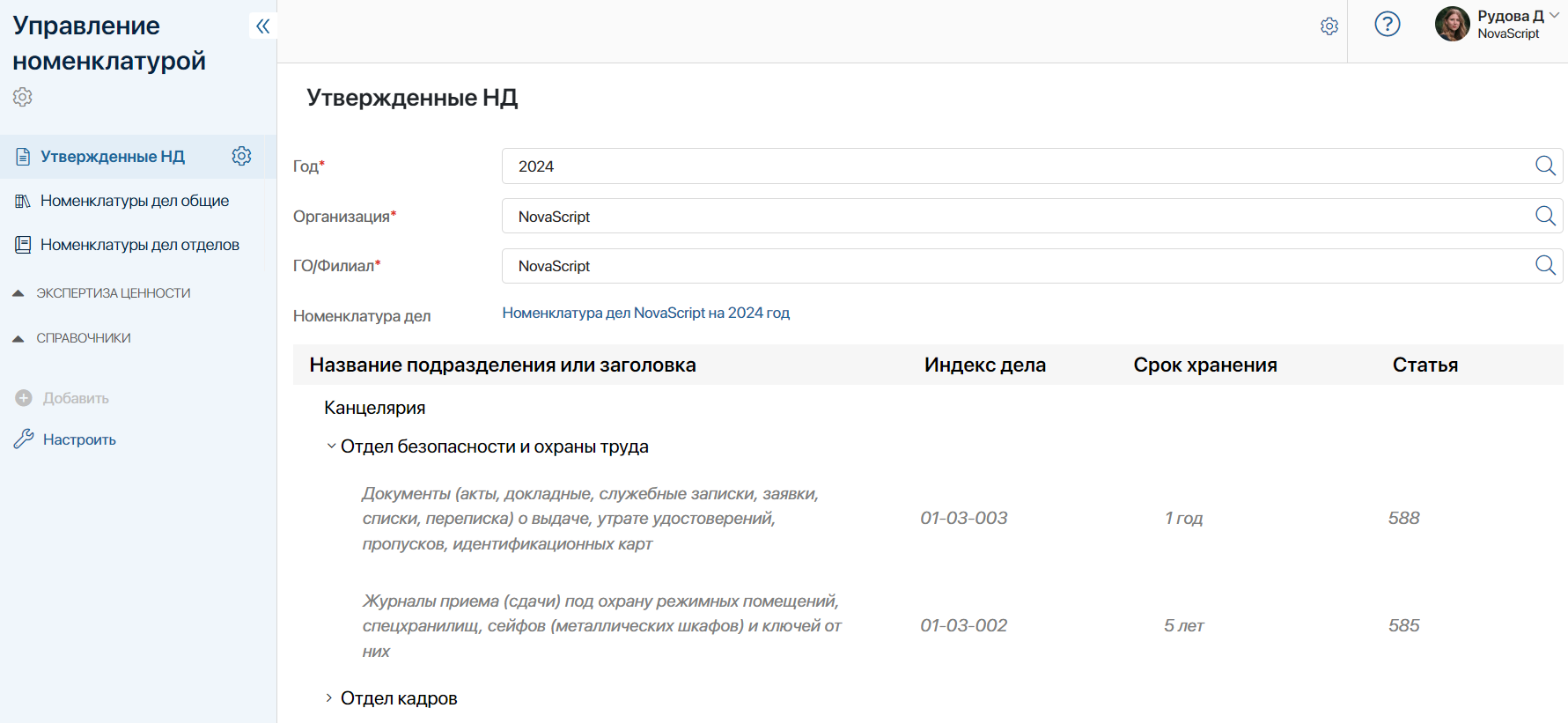The image size is (1568, 723).
Task: Click Настроить in the sidebar
Action: click(79, 439)
